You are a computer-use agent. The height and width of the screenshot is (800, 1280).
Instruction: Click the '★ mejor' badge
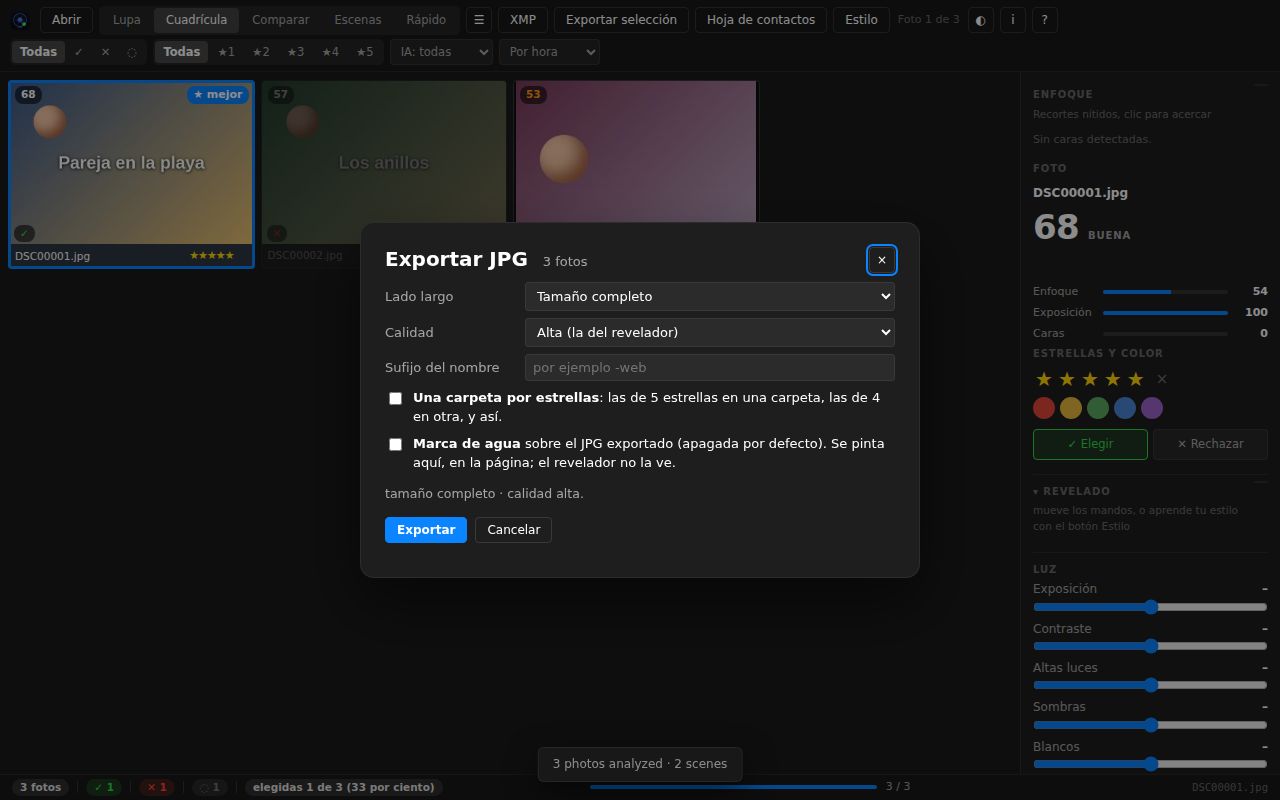coord(218,95)
